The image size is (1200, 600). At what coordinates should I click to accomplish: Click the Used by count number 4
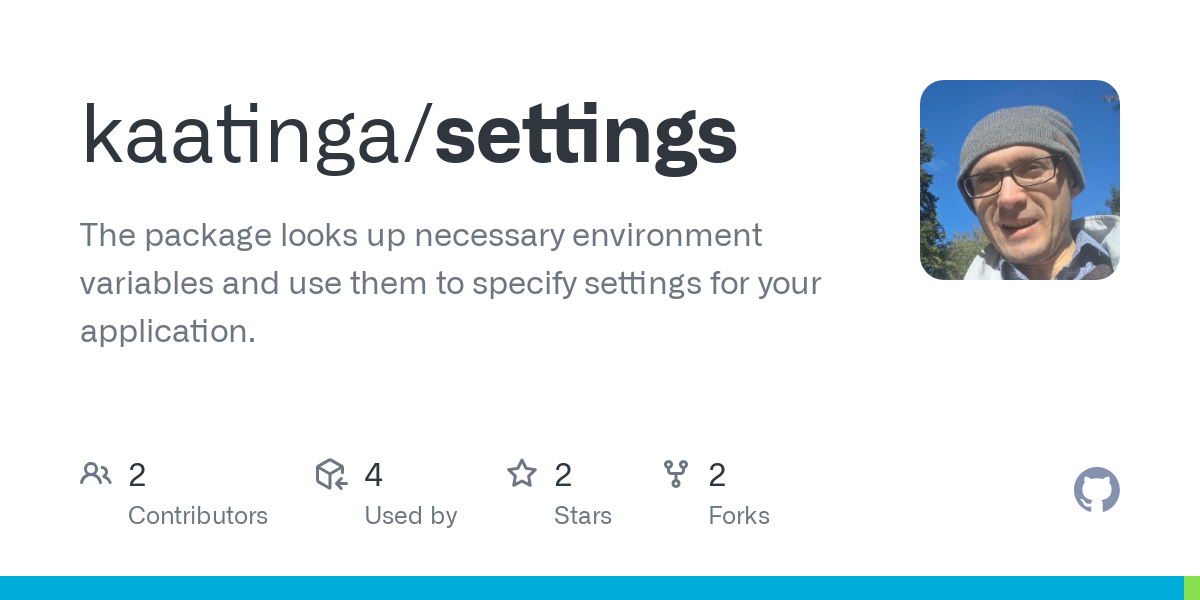373,475
